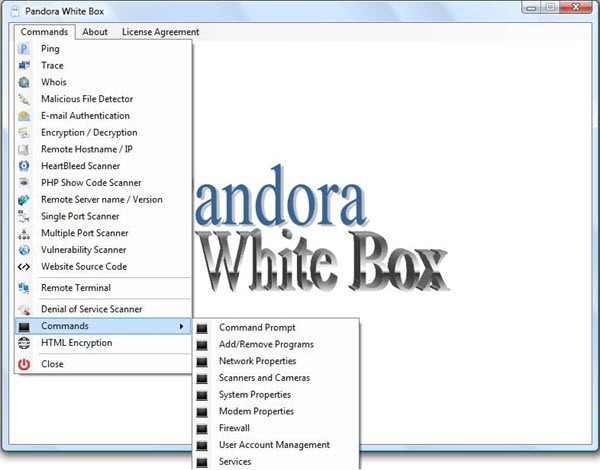
Task: Open E-mail Authentication
Action: 103,116
